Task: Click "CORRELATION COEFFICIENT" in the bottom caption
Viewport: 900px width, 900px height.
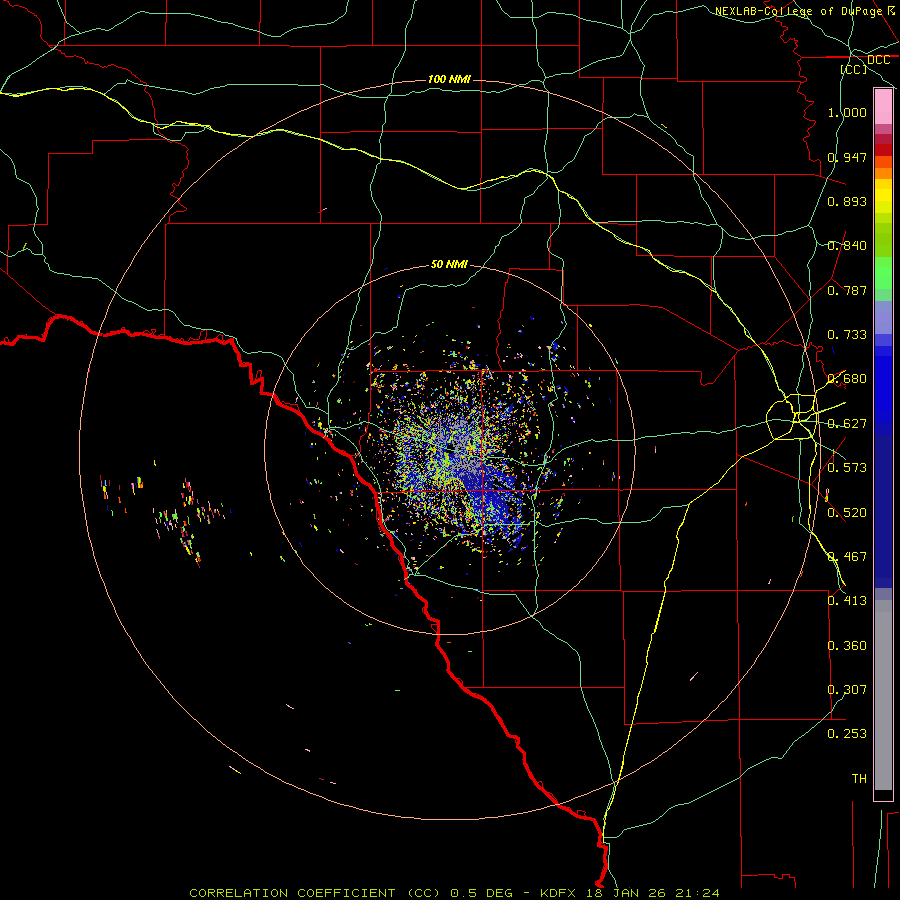Action: click(x=292, y=893)
